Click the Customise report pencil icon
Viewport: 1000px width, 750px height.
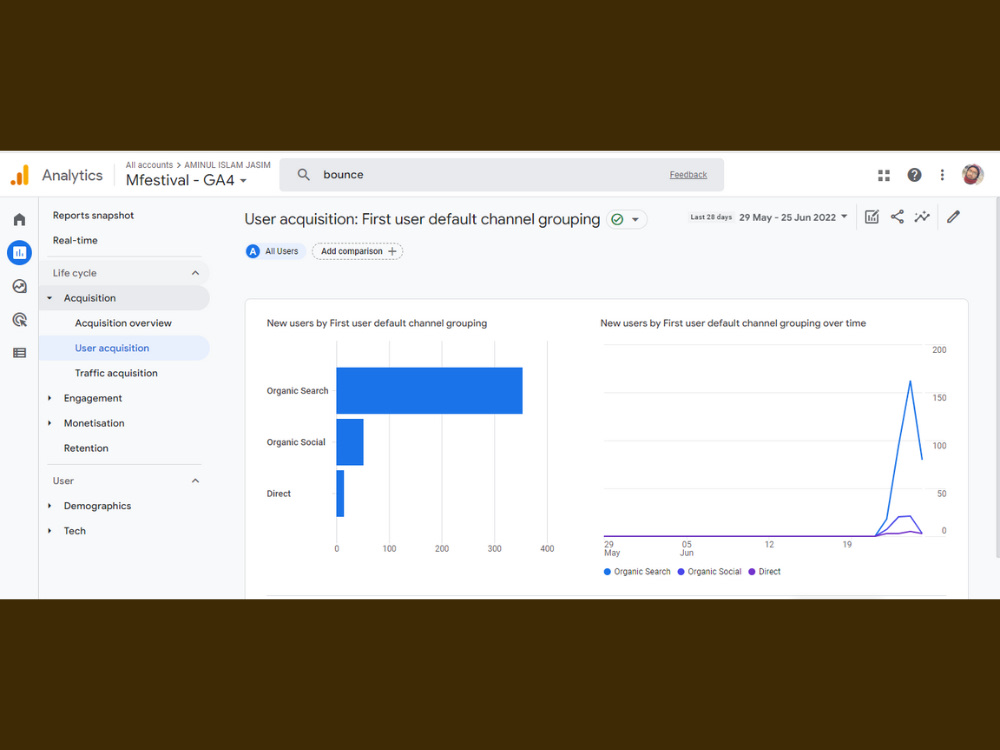click(x=953, y=217)
